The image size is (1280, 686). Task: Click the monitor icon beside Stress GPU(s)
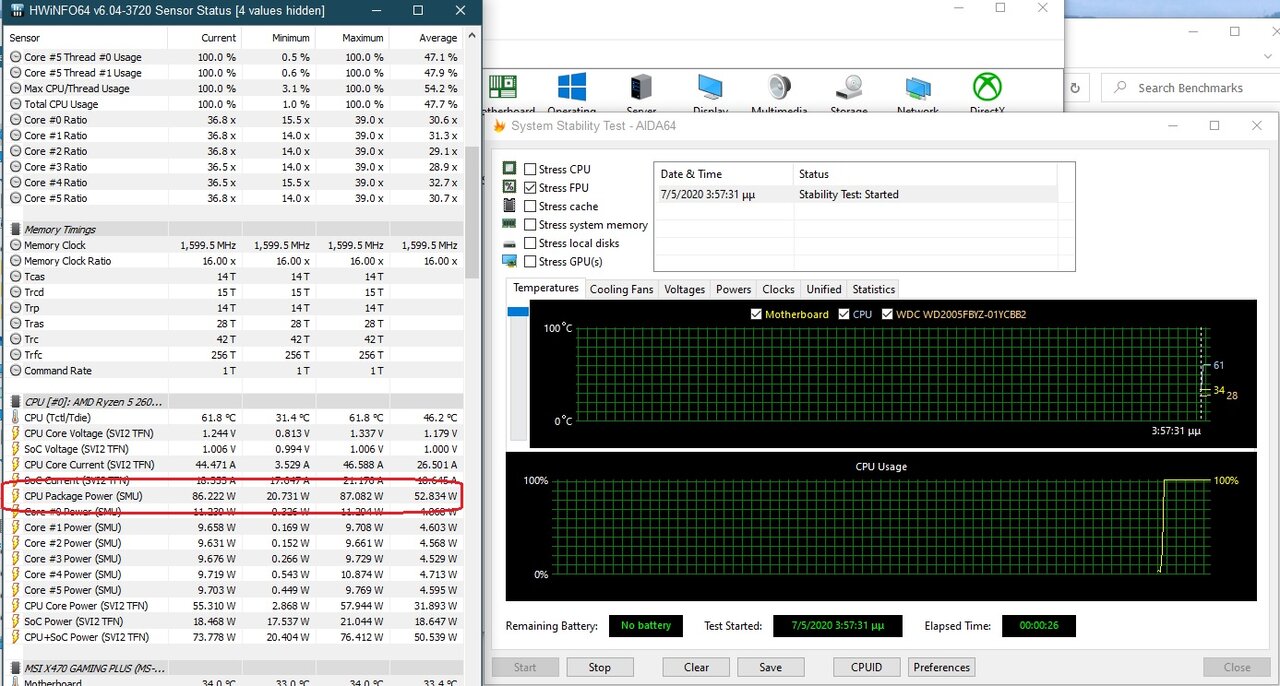pyautogui.click(x=510, y=261)
